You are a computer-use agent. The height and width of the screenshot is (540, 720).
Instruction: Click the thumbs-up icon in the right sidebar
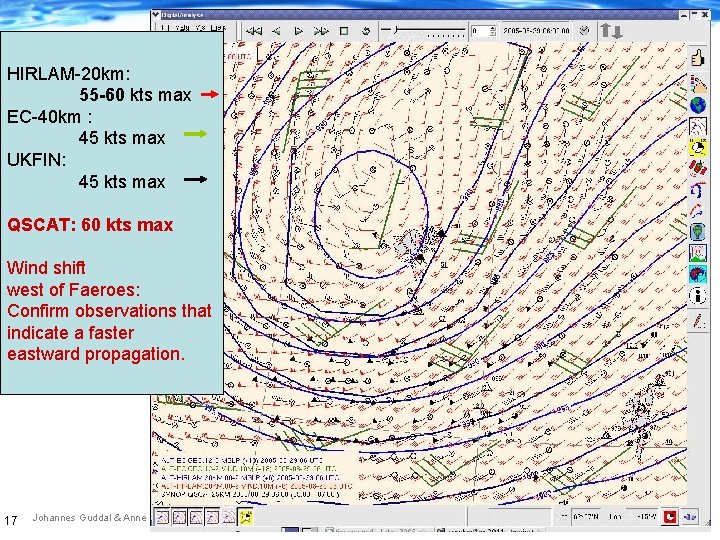click(698, 58)
